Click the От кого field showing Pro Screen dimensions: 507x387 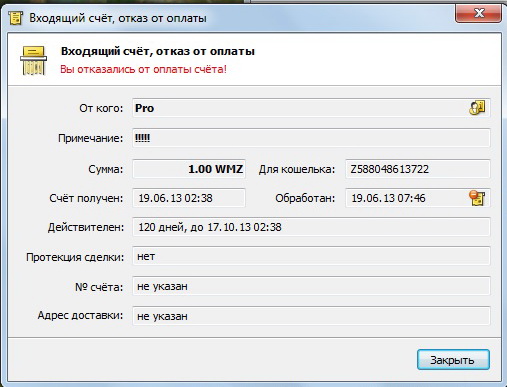[311, 108]
